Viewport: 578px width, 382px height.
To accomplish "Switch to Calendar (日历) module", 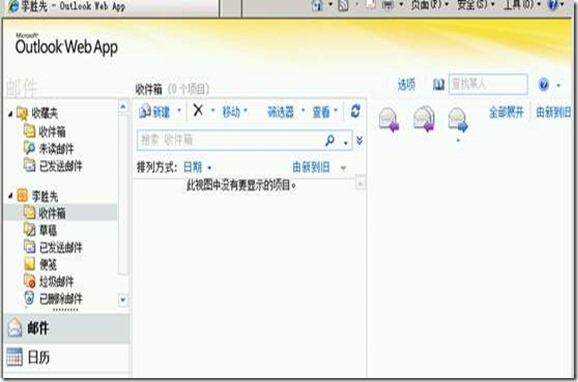I will (66, 357).
